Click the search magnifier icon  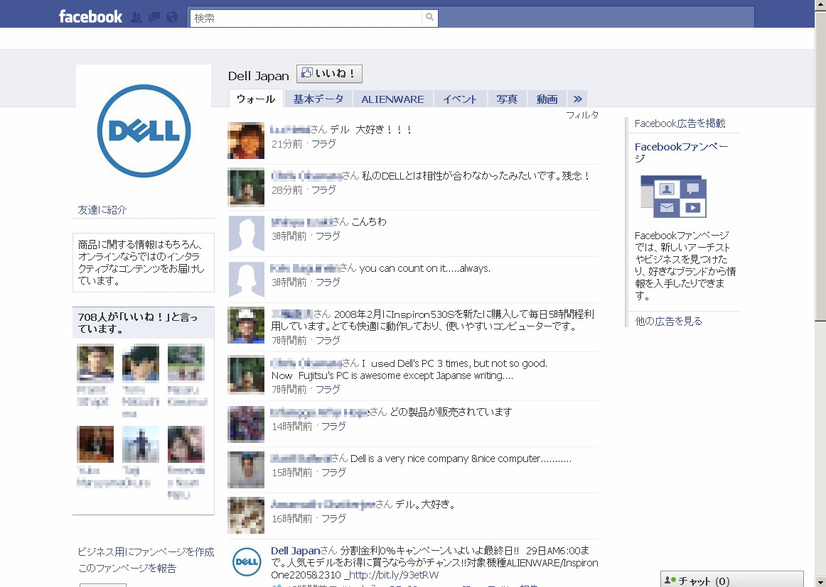coord(430,17)
